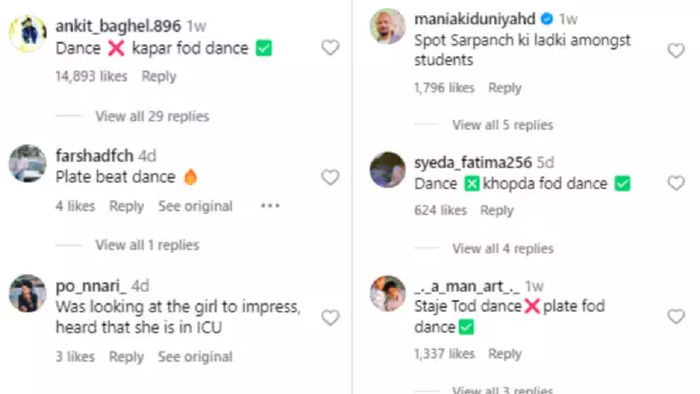Open ankit_baghel.896's profile picture
Screen dimensions: 700x394
28,33
